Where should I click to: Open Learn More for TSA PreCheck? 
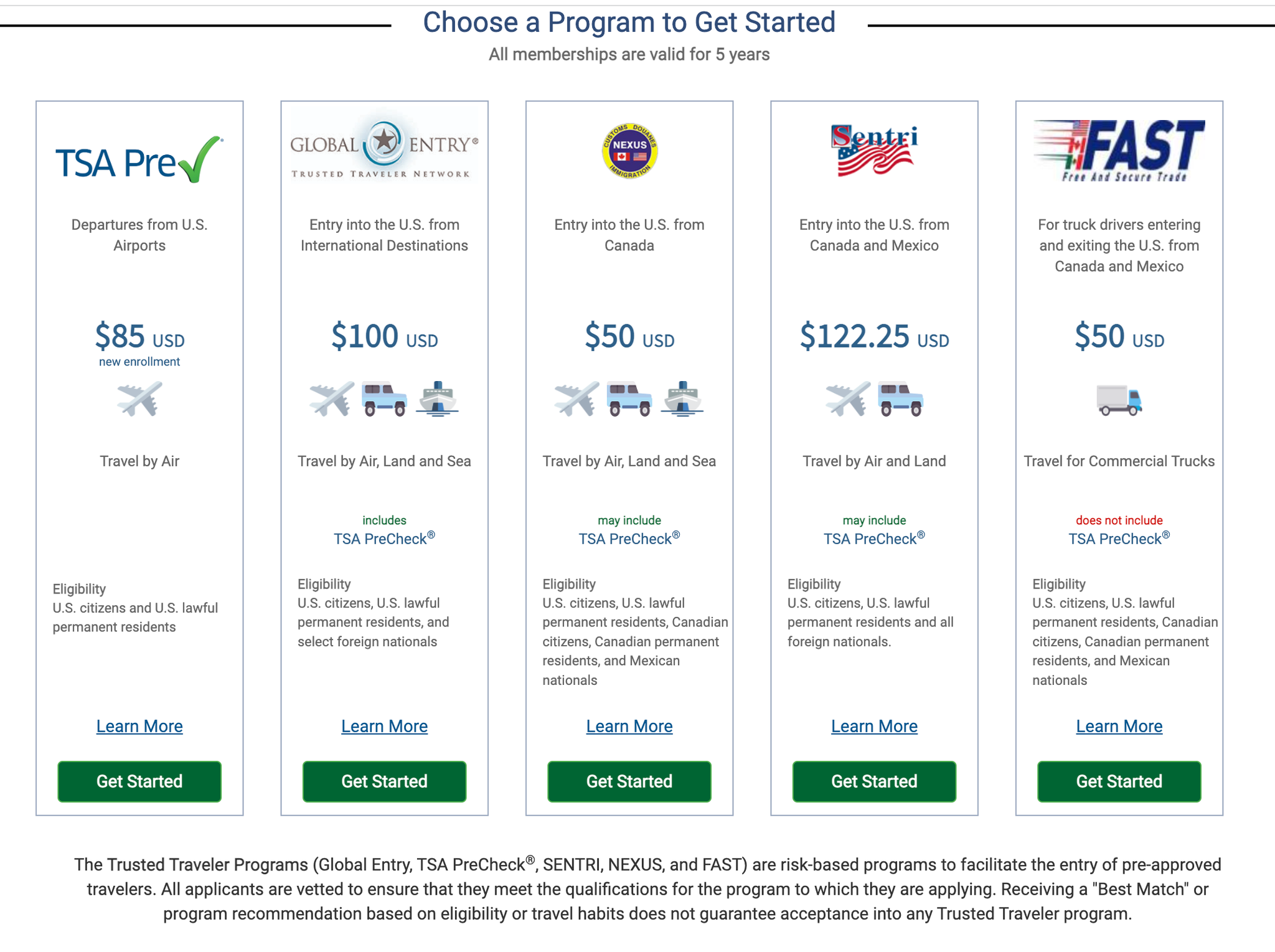click(139, 726)
